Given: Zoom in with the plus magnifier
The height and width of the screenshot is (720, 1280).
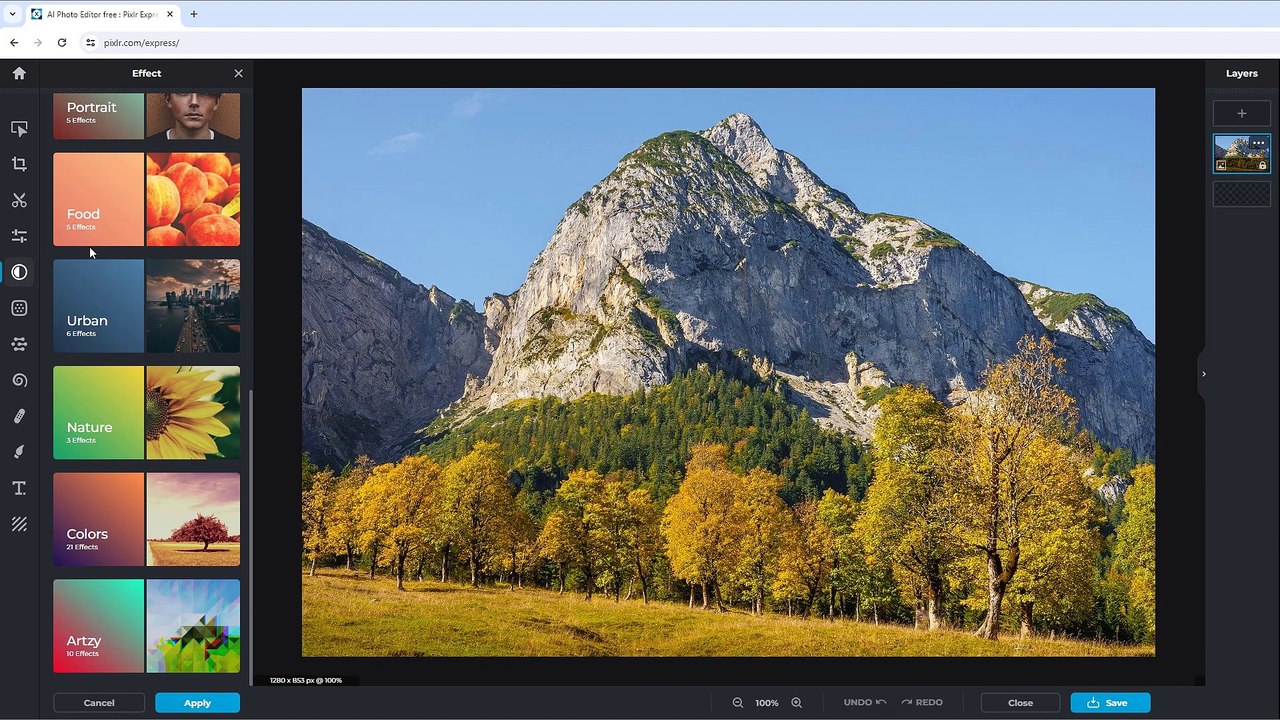Looking at the screenshot, I should point(797,703).
